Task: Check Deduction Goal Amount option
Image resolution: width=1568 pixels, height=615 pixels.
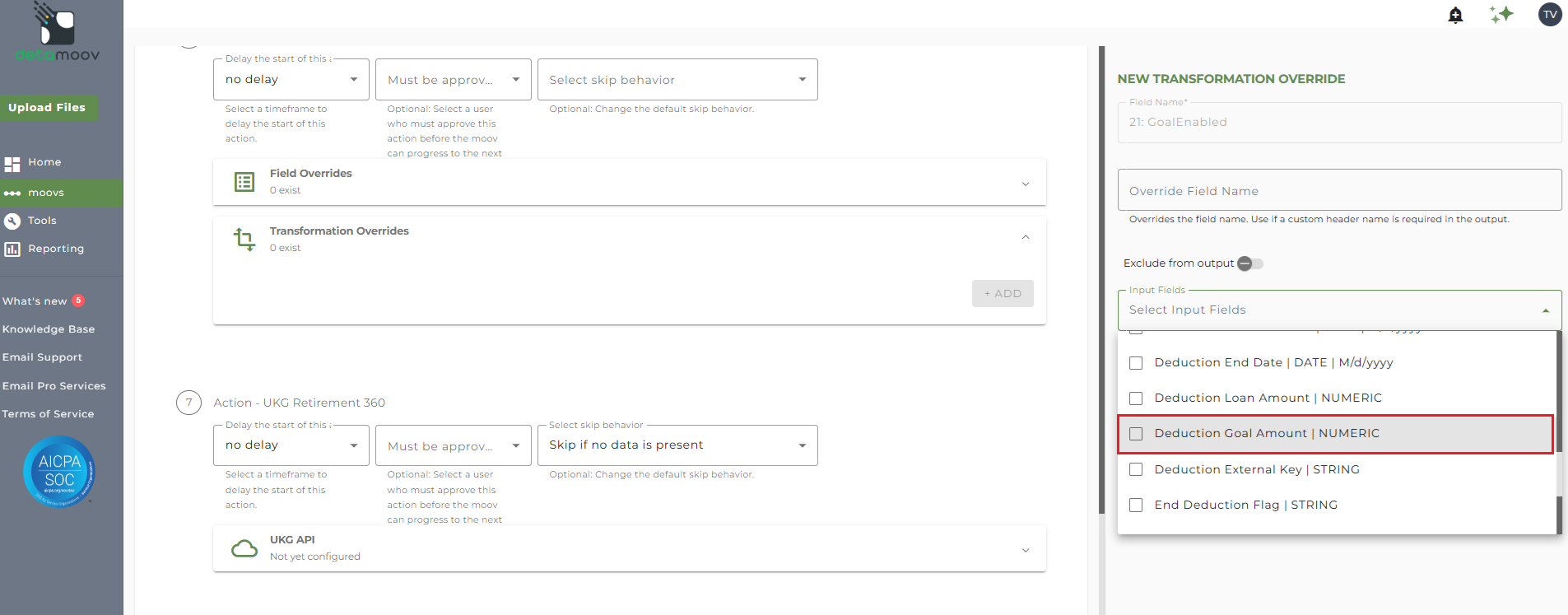Action: 1136,434
